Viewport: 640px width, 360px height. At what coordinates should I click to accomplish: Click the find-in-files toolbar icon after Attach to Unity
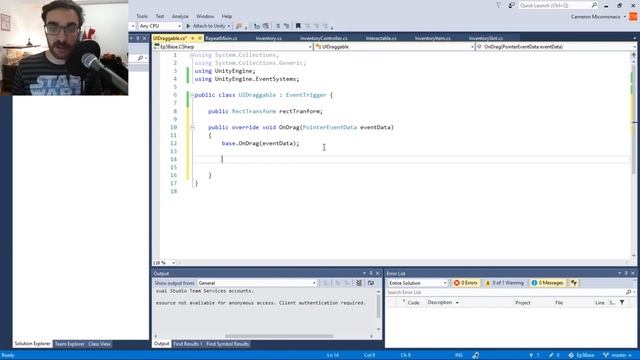[239, 26]
